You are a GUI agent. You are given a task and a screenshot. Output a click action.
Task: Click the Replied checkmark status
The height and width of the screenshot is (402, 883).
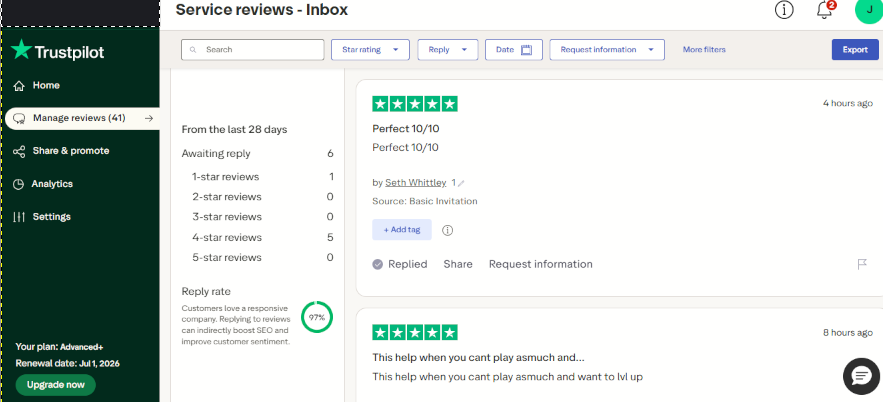400,265
